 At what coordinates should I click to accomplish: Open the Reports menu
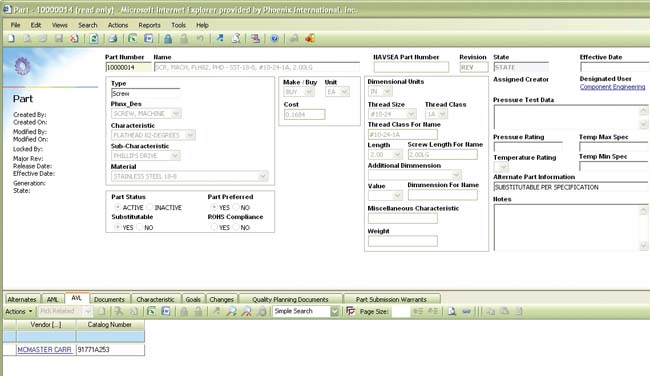click(149, 25)
